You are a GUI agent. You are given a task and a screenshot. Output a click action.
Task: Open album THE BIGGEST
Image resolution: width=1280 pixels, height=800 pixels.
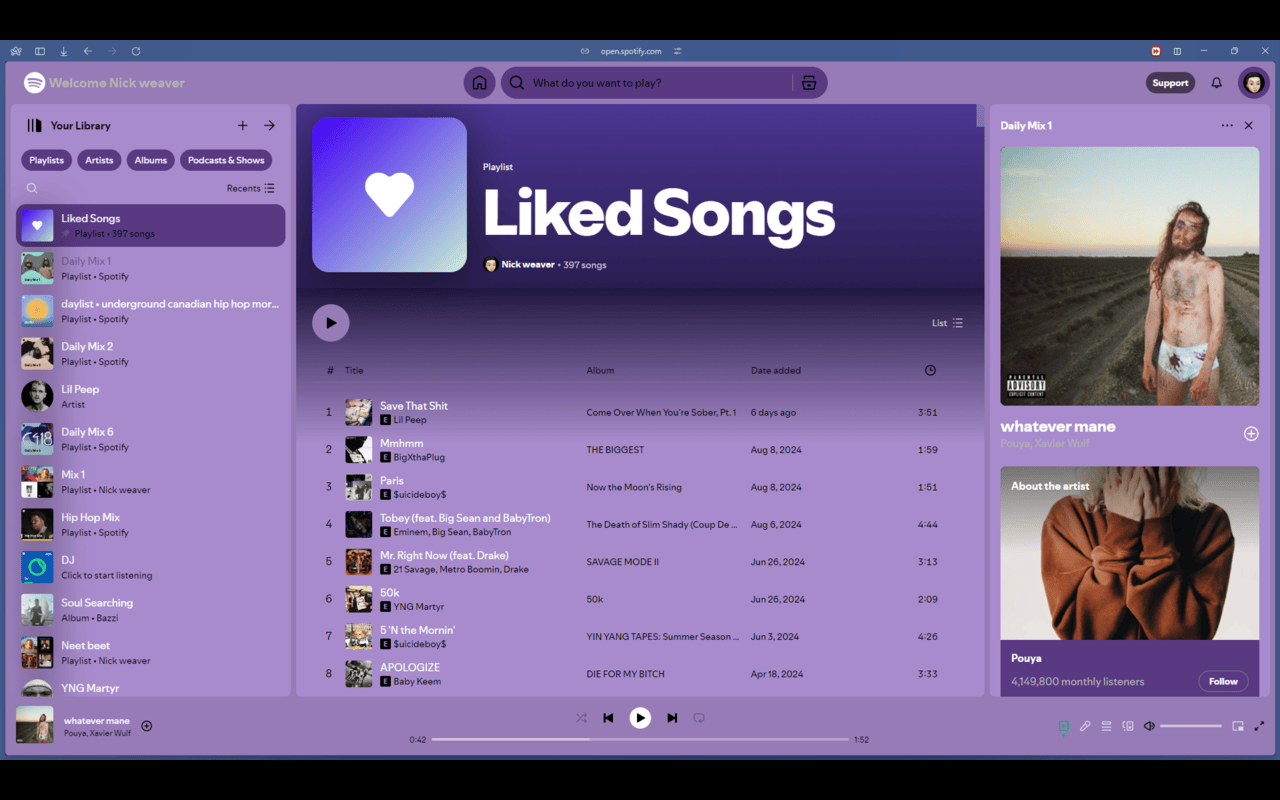615,450
